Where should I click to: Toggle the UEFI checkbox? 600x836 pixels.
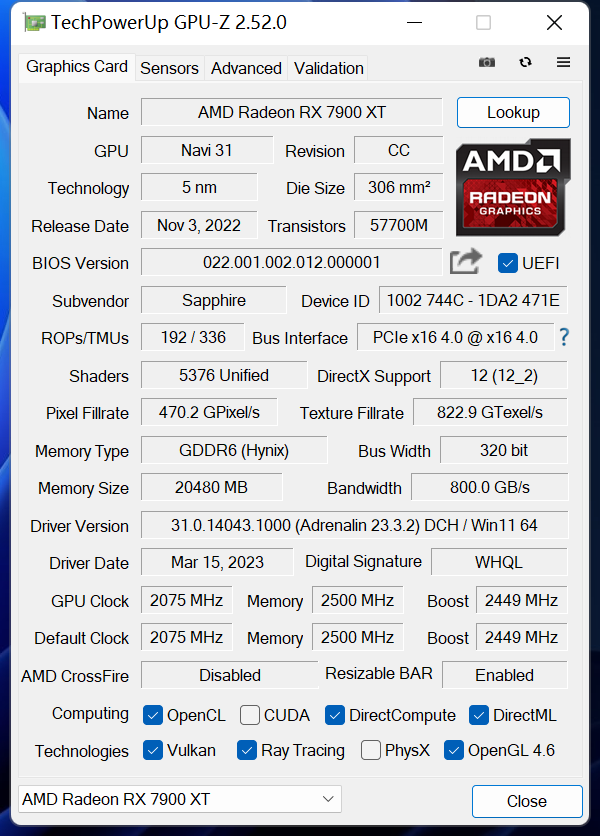point(507,263)
